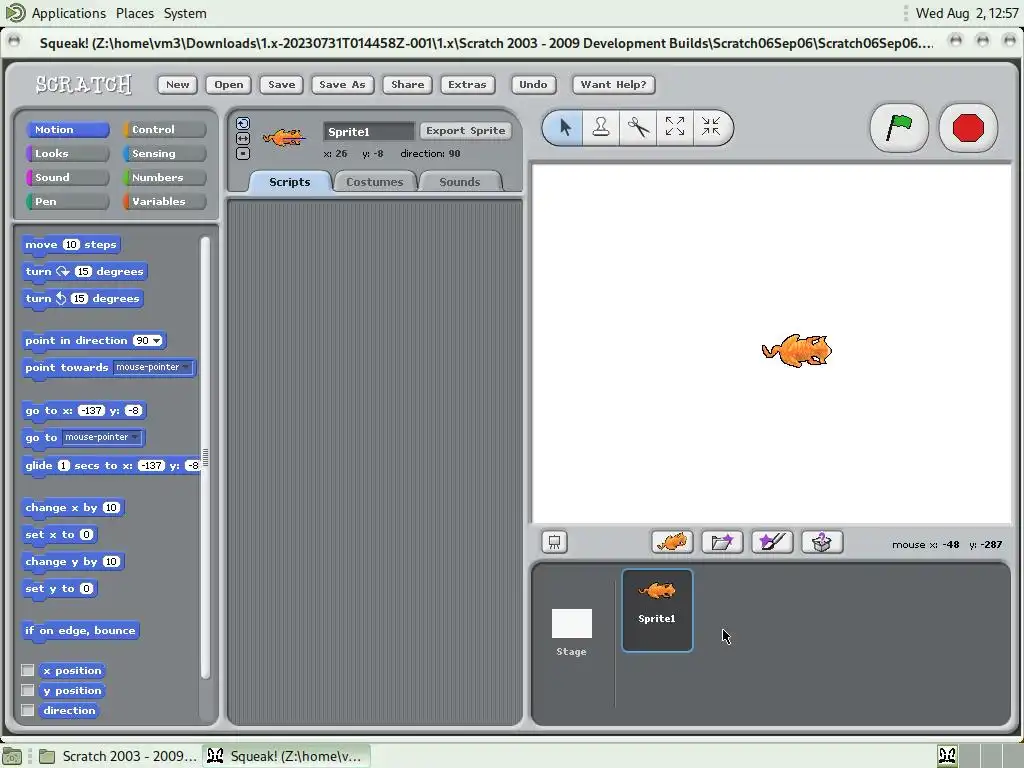This screenshot has width=1024, height=768.
Task: Click the clockwise turn arrow block
Action: 63,271
